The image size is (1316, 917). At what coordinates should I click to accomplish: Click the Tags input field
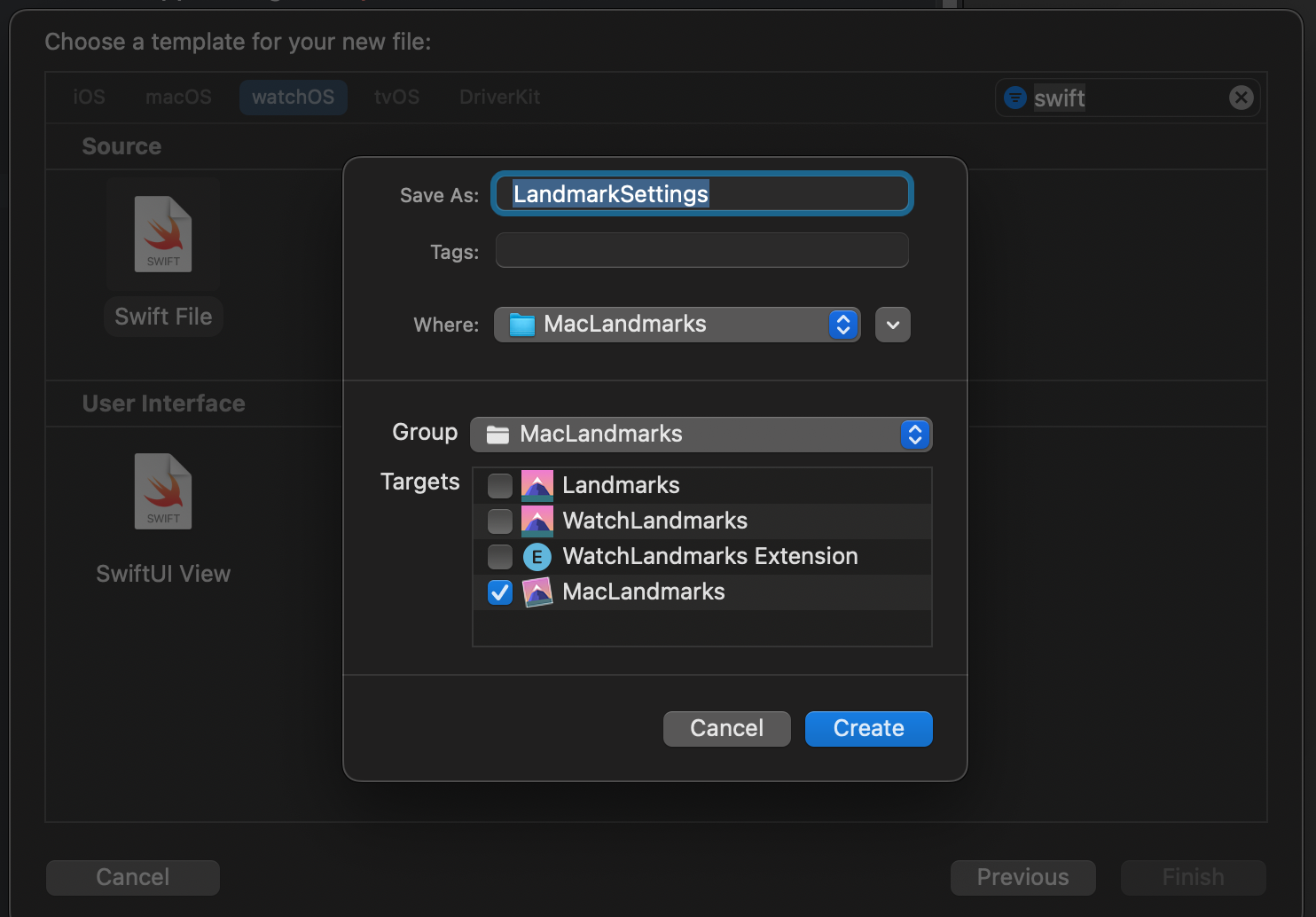(702, 250)
